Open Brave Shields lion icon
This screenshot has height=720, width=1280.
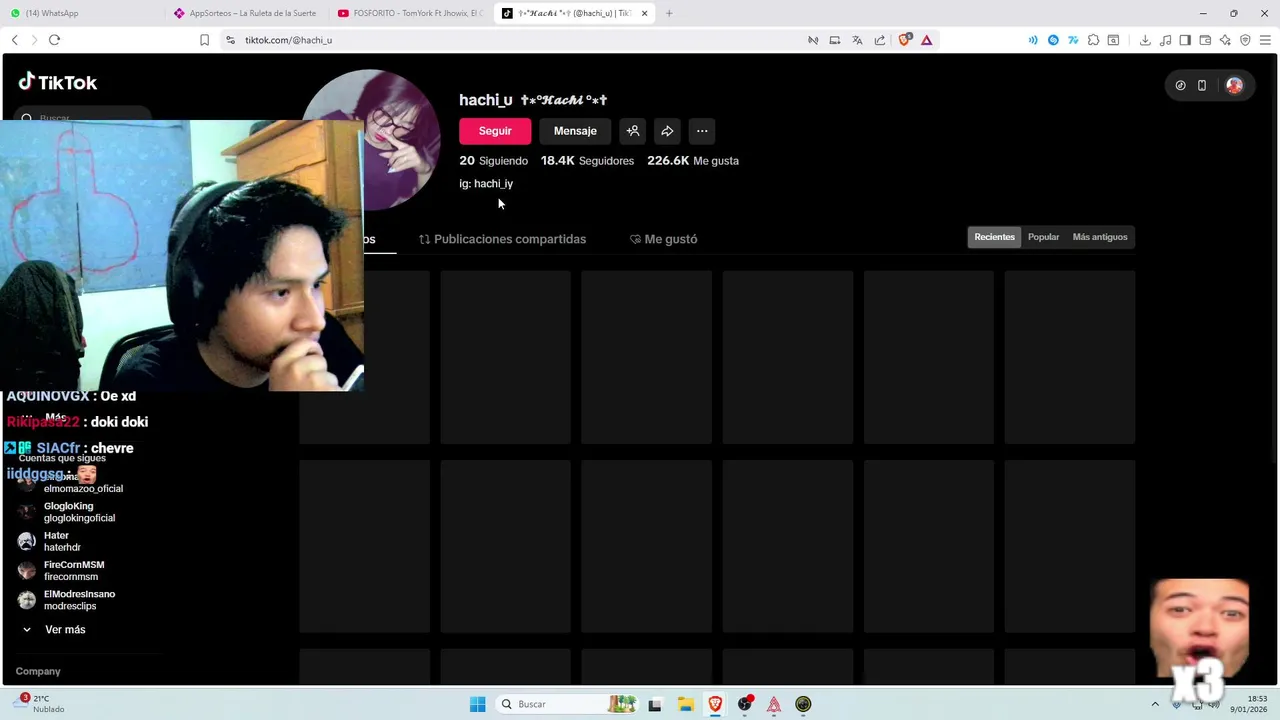905,40
